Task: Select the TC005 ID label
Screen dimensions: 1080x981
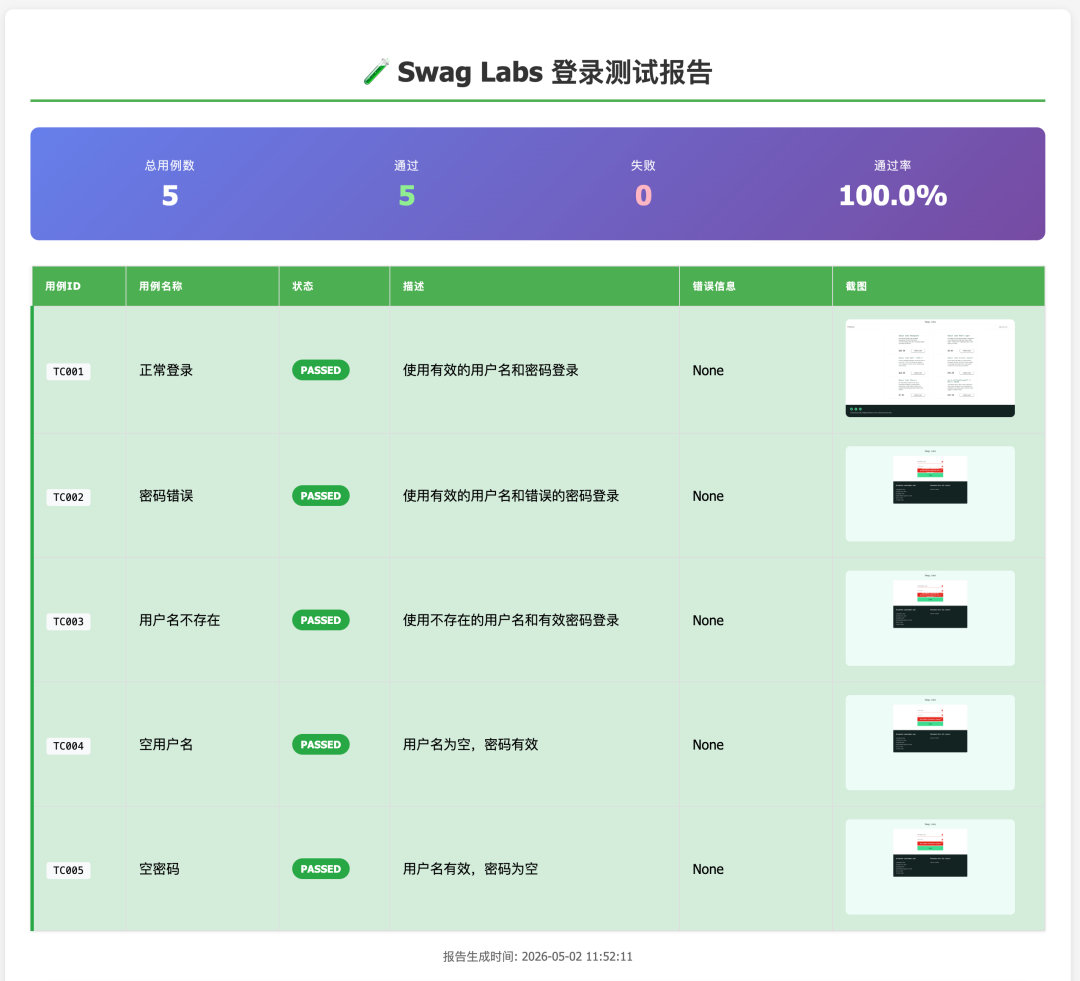Action: point(68,870)
